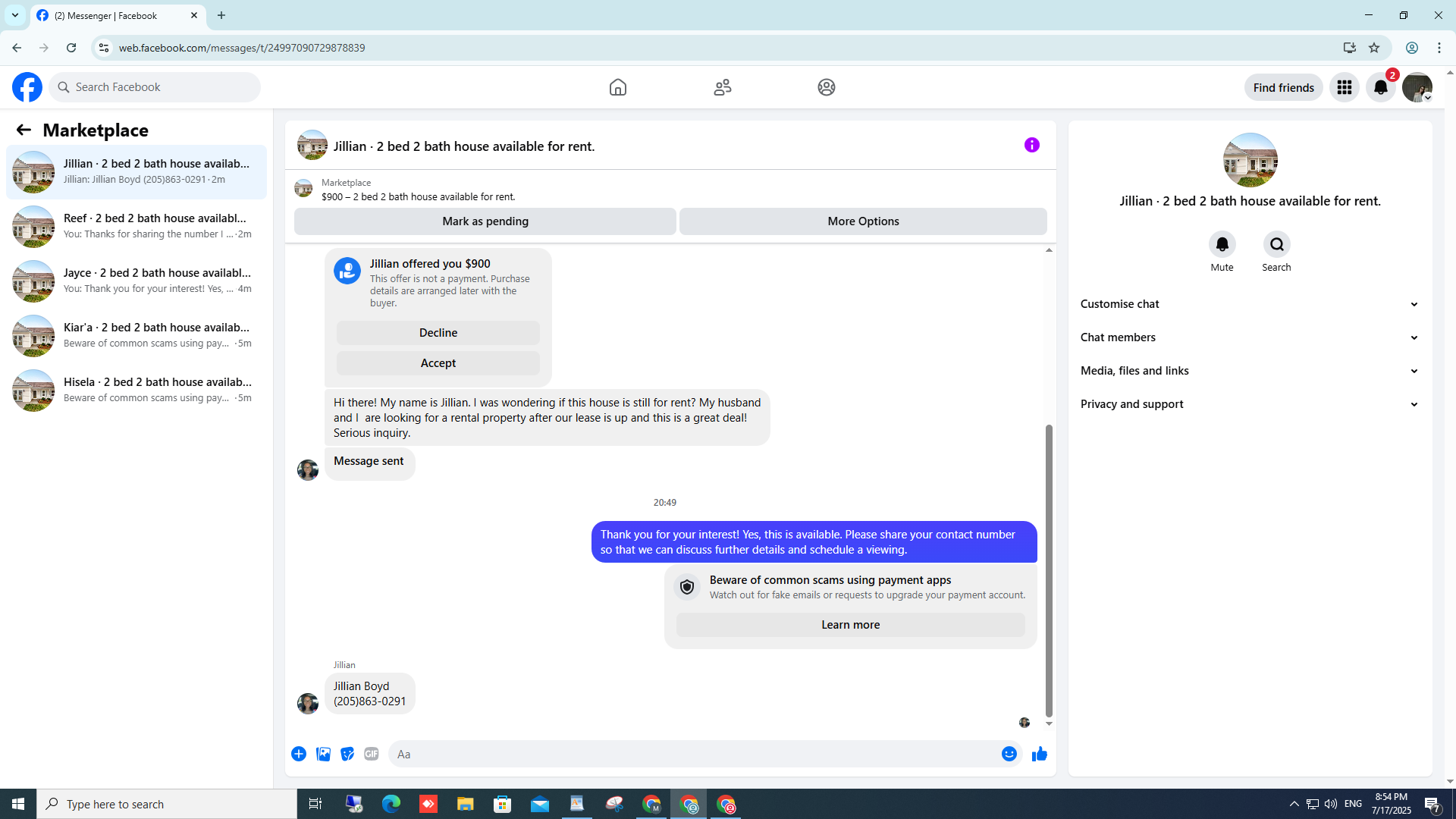Screen dimensions: 1456x819
Task: Choose a sticker in composer
Action: [x=347, y=754]
